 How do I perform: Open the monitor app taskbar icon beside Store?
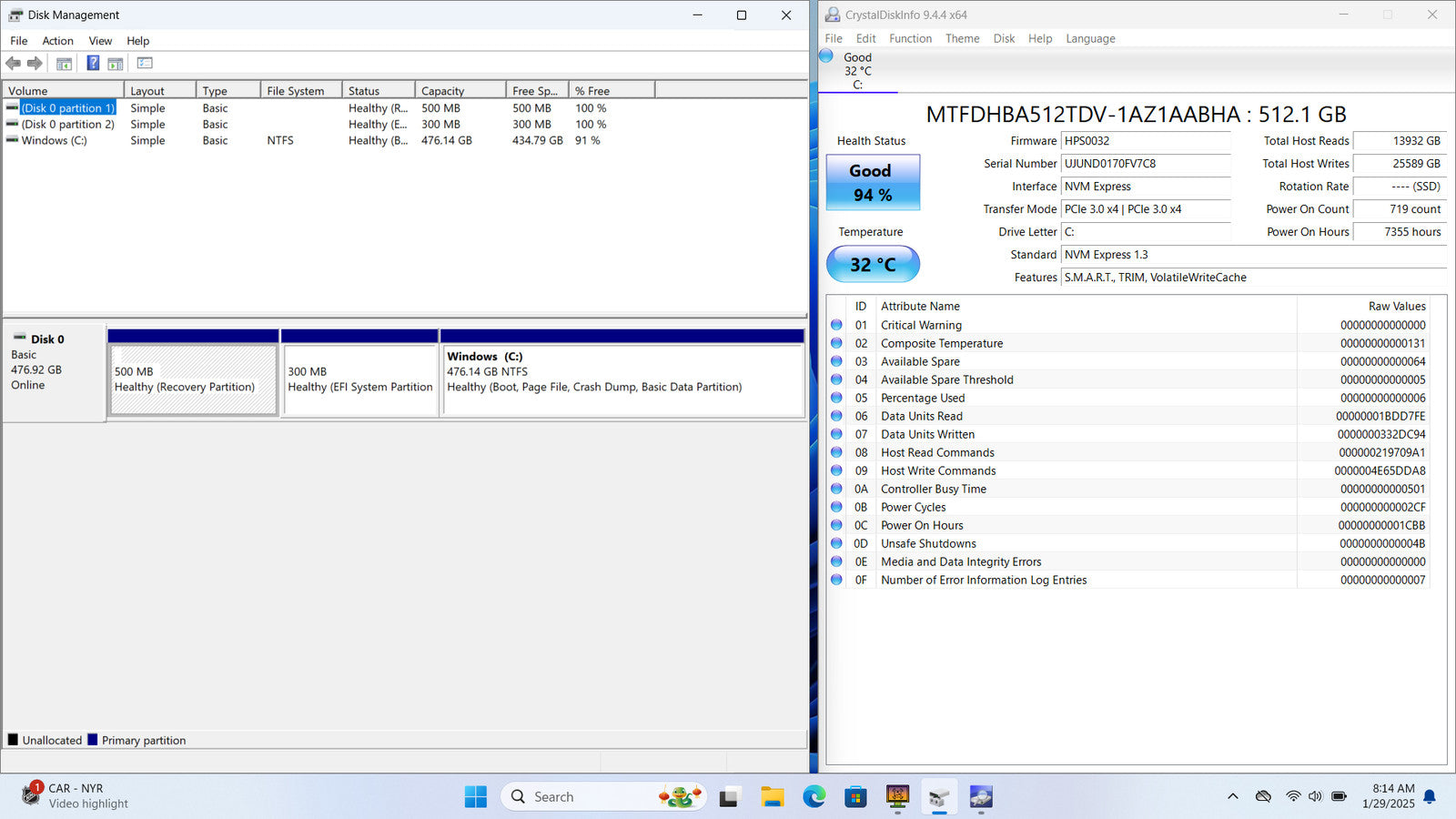point(897,797)
